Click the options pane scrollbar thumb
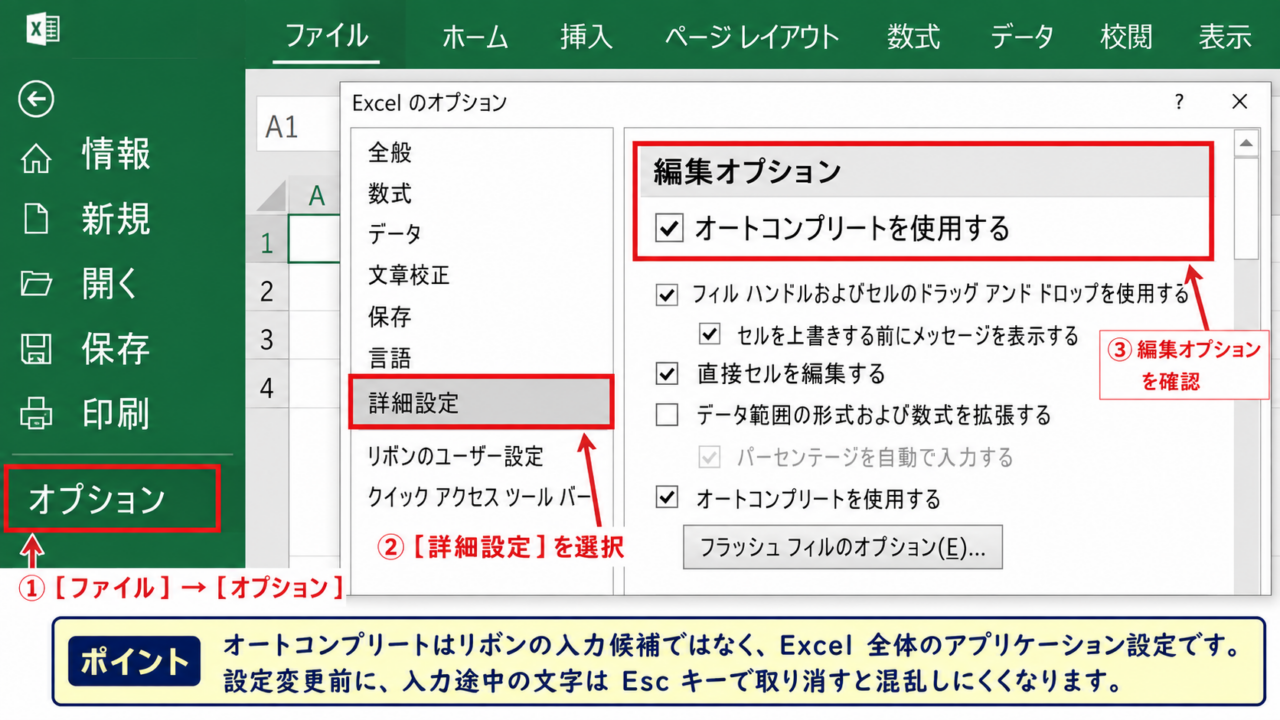Screen dimensions: 1280x720 click(x=1246, y=208)
